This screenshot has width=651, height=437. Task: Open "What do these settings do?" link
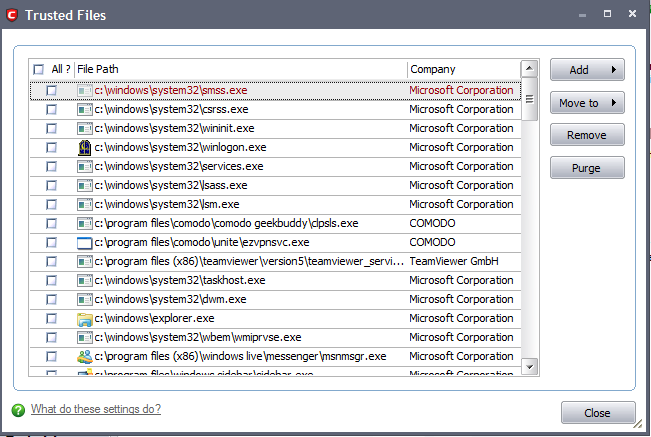pos(95,409)
